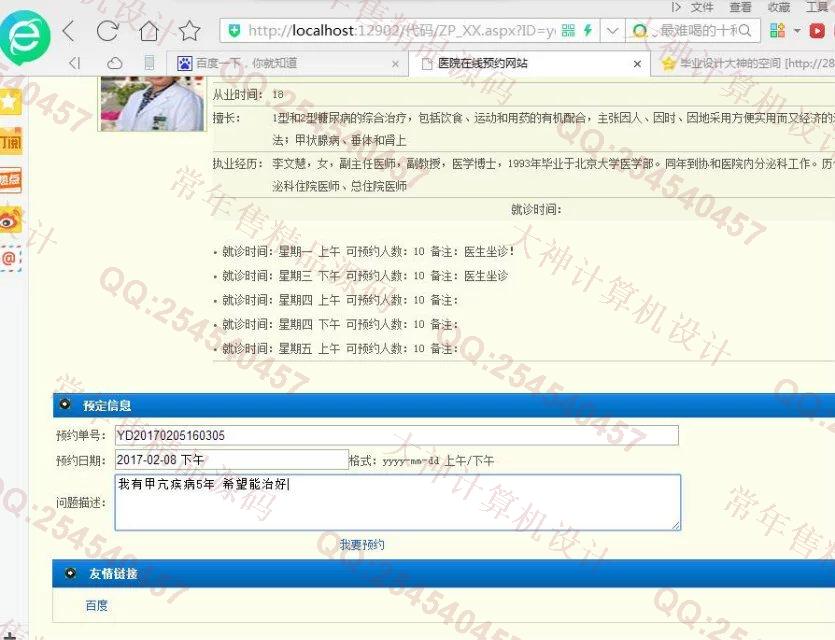
Task: Open the 收藏 menu
Action: (779, 7)
